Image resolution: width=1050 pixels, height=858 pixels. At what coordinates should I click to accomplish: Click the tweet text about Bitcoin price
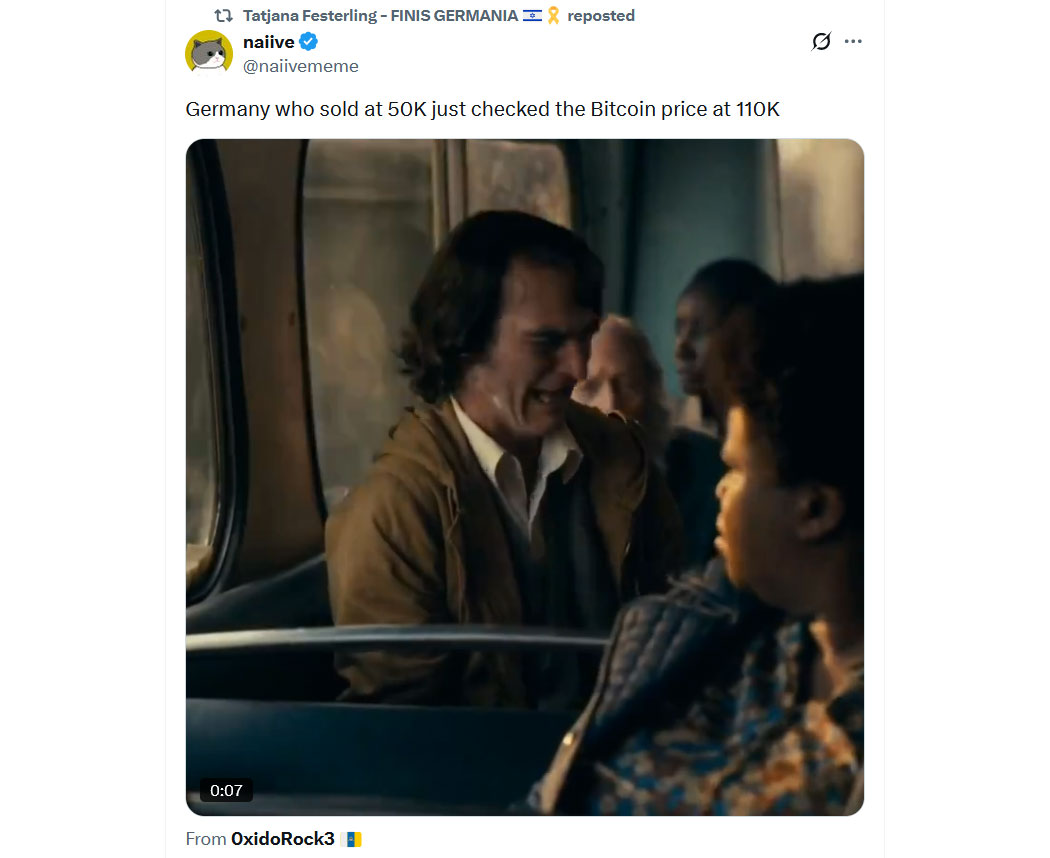coord(482,109)
